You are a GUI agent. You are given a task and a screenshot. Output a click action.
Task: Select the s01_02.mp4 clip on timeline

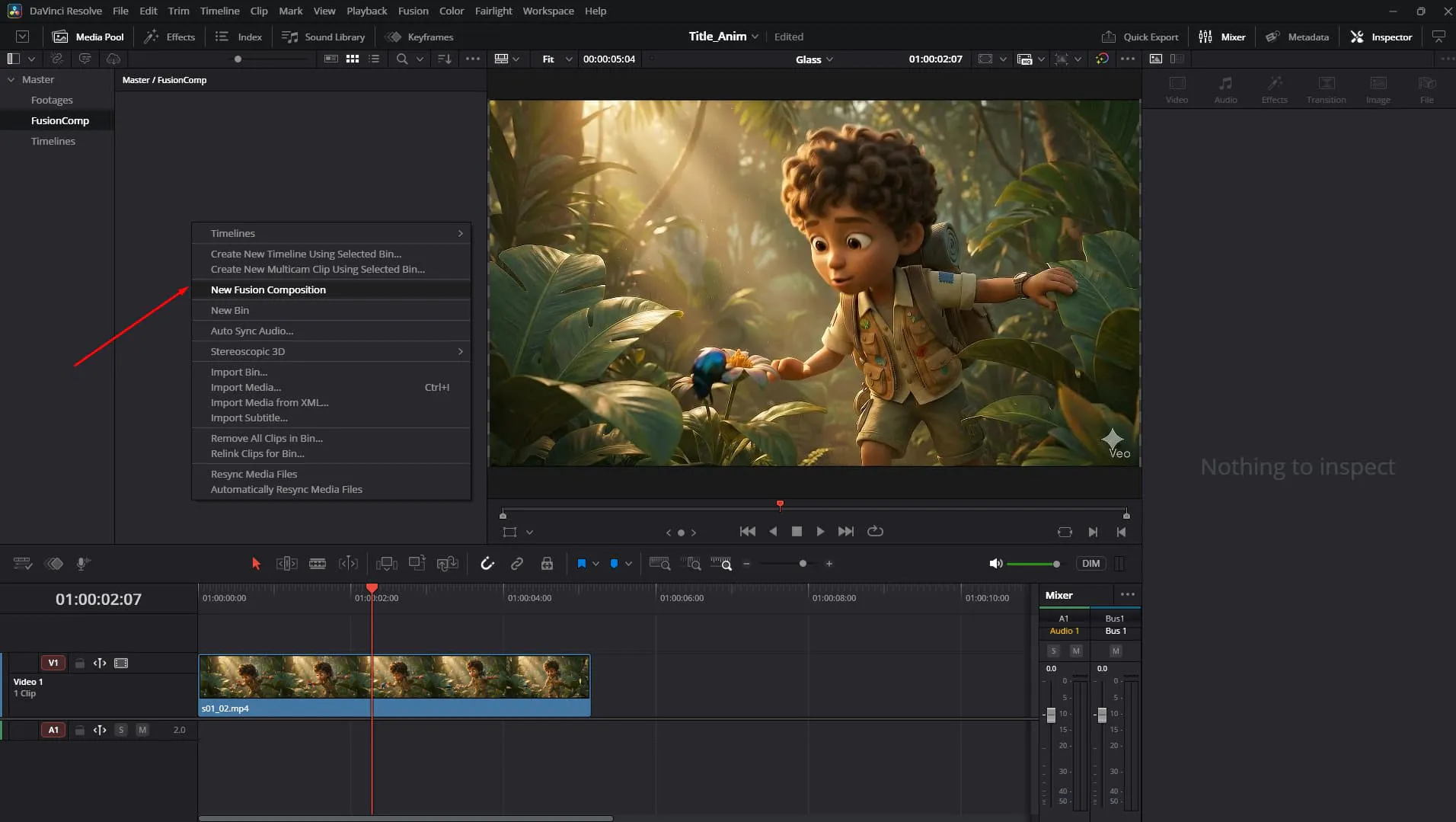point(394,685)
